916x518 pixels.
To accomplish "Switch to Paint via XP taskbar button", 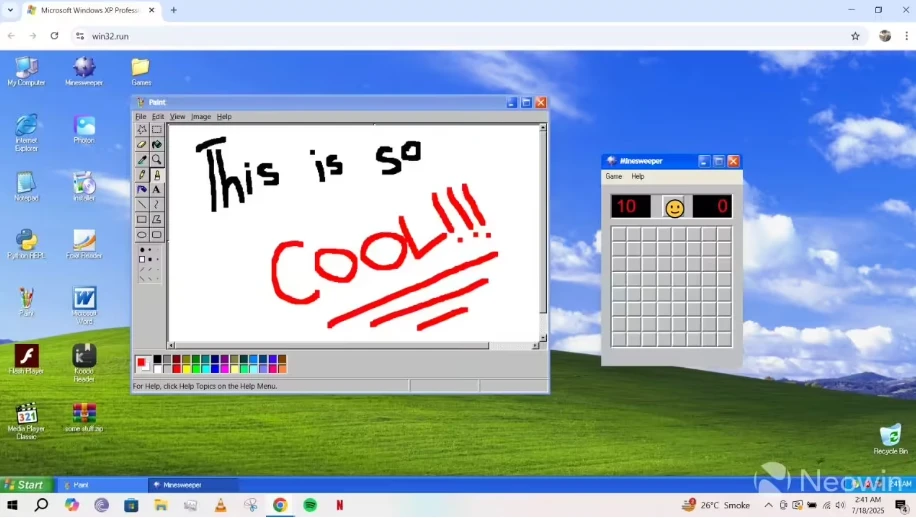I will pos(102,485).
